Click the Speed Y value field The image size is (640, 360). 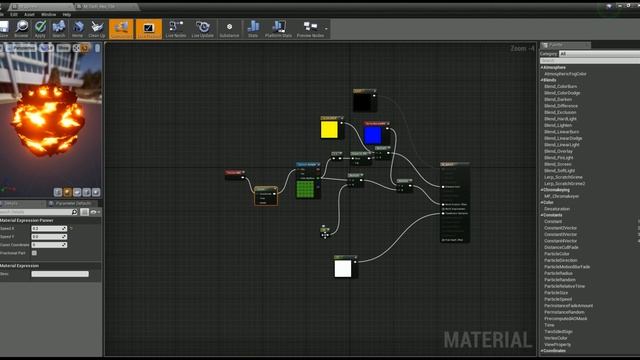pyautogui.click(x=49, y=237)
